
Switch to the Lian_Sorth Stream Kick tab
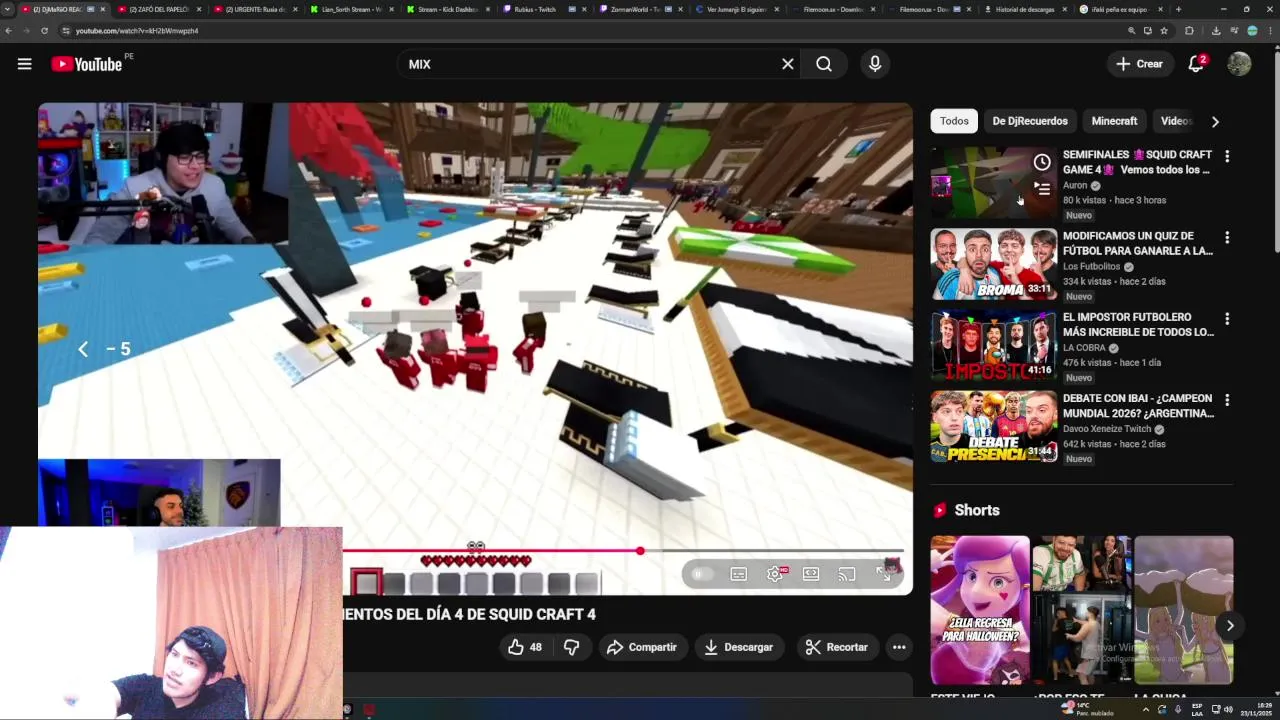coord(352,9)
